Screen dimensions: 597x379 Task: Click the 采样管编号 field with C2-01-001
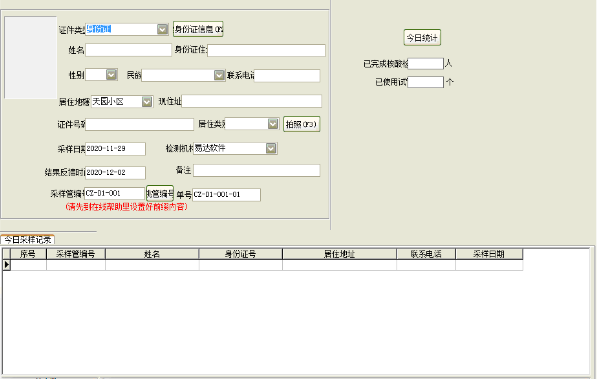click(x=114, y=193)
